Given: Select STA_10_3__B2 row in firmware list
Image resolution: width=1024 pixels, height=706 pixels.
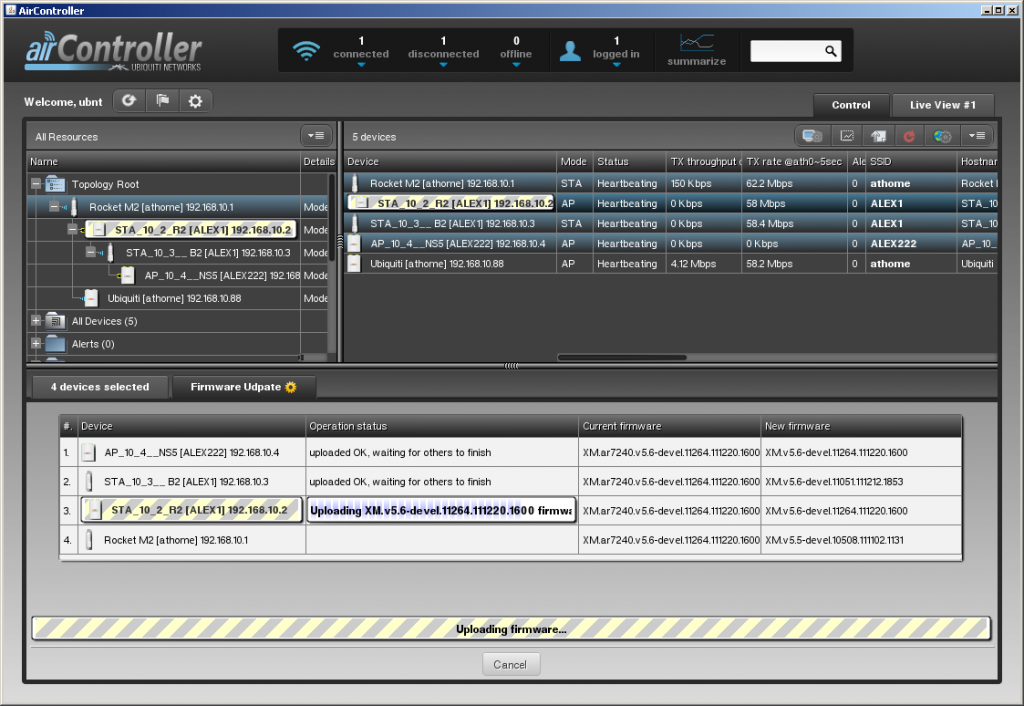Looking at the screenshot, I should [511, 481].
